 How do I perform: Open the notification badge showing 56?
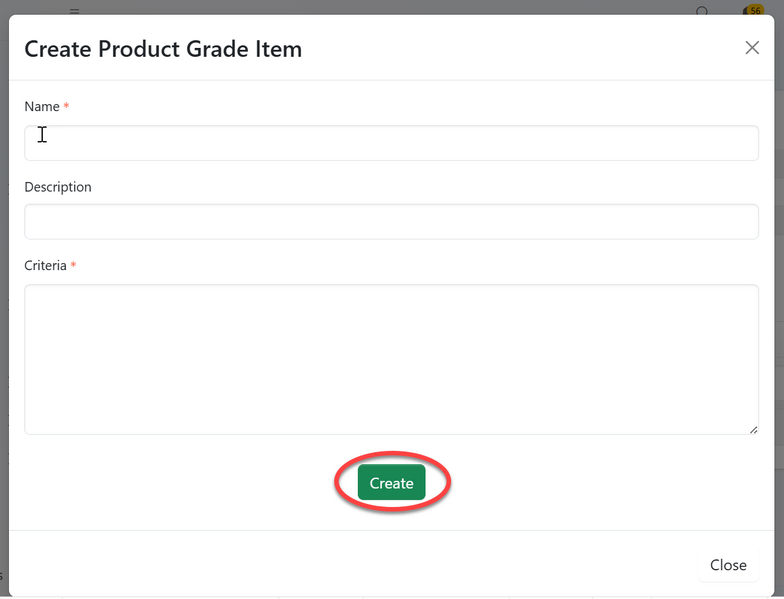(x=754, y=10)
